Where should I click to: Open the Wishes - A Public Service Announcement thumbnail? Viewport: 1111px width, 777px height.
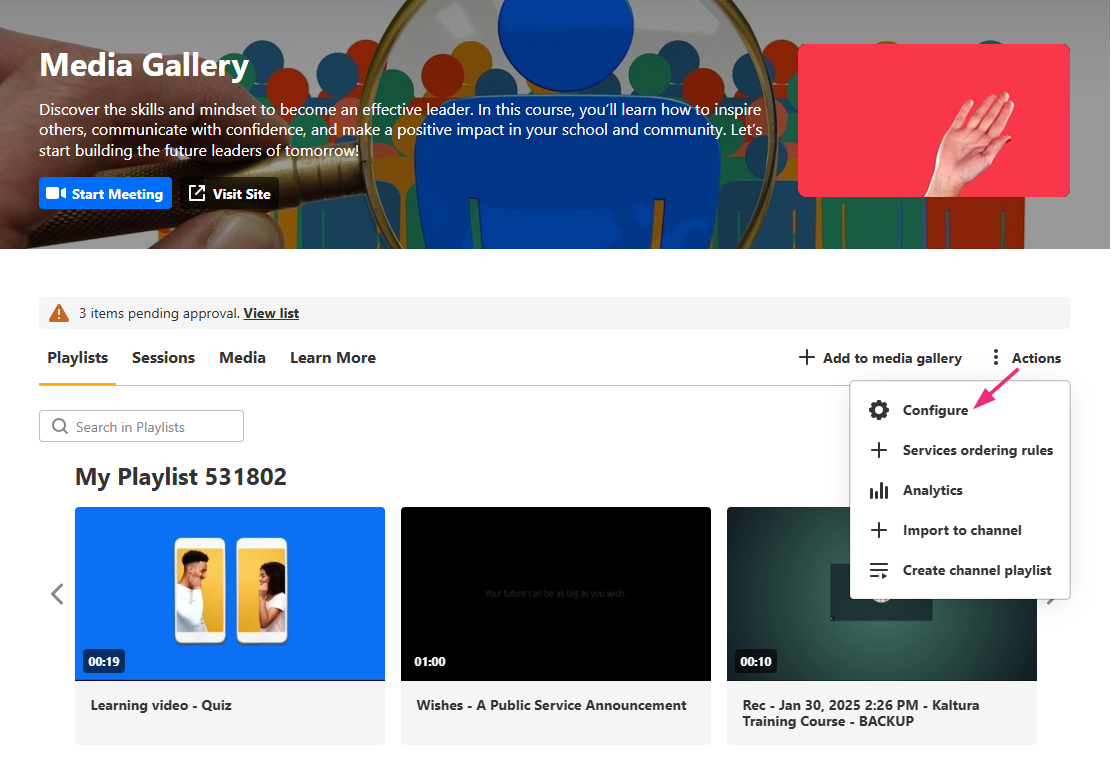click(556, 594)
